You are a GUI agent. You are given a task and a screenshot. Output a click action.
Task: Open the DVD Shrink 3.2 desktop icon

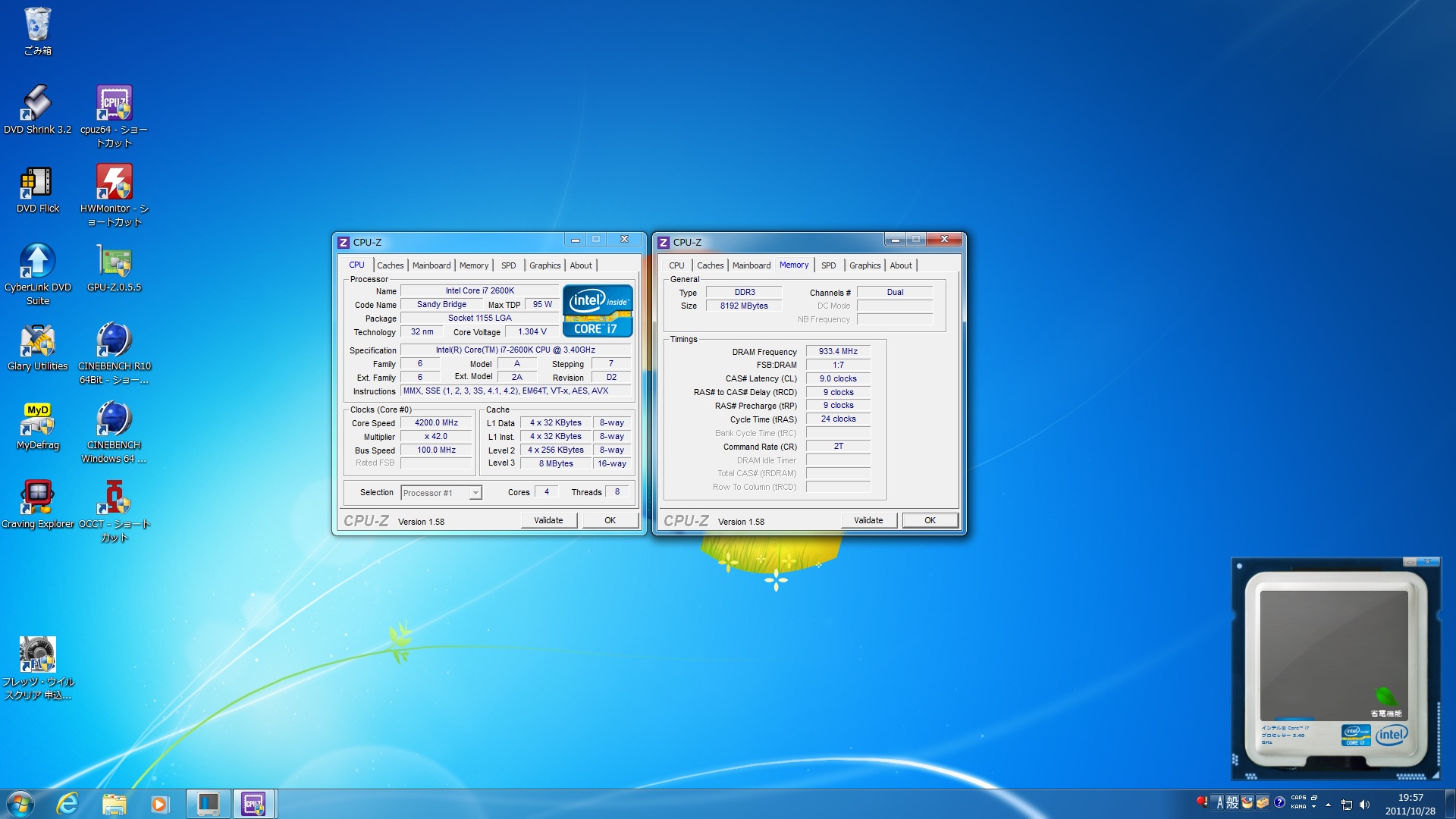36,104
